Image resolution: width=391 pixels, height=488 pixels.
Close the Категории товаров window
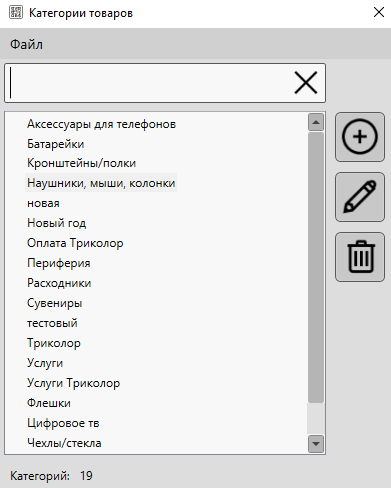pyautogui.click(x=379, y=13)
